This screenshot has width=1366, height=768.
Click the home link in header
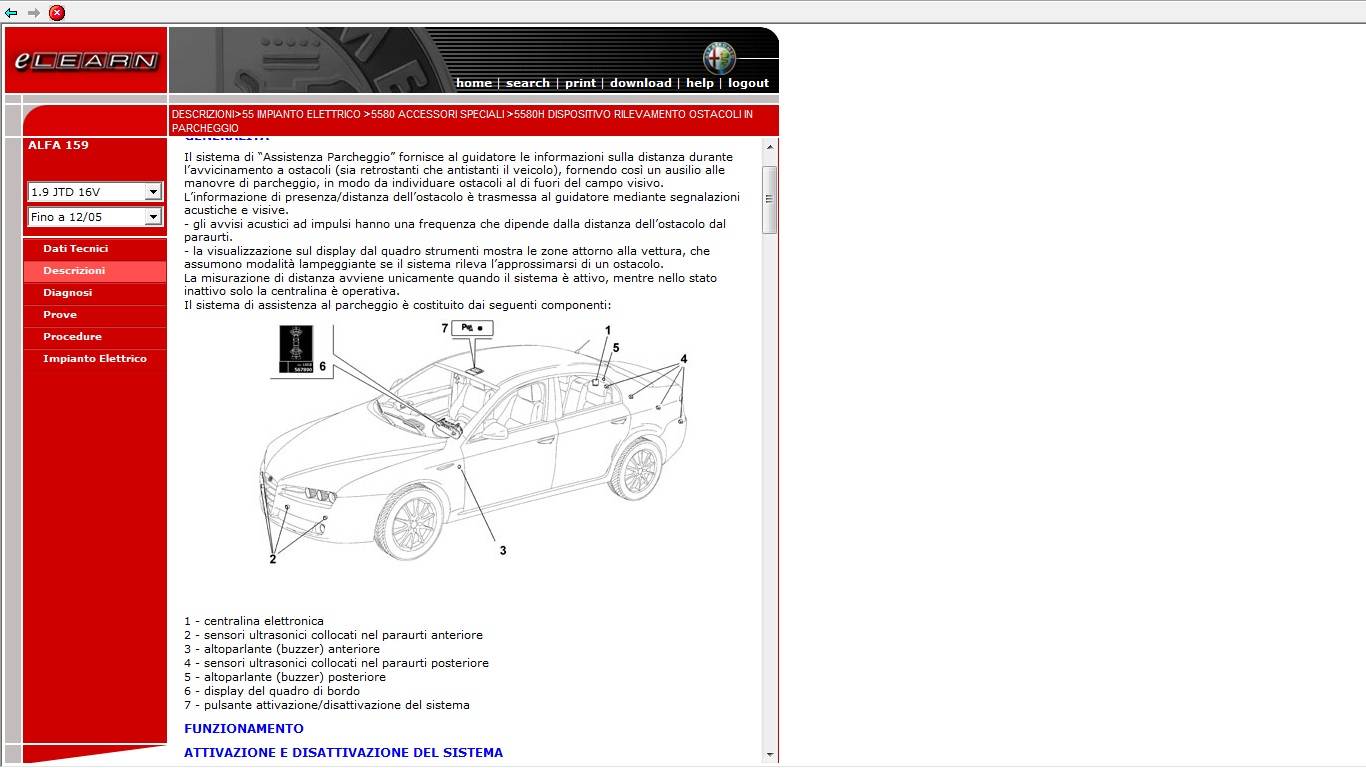[473, 83]
